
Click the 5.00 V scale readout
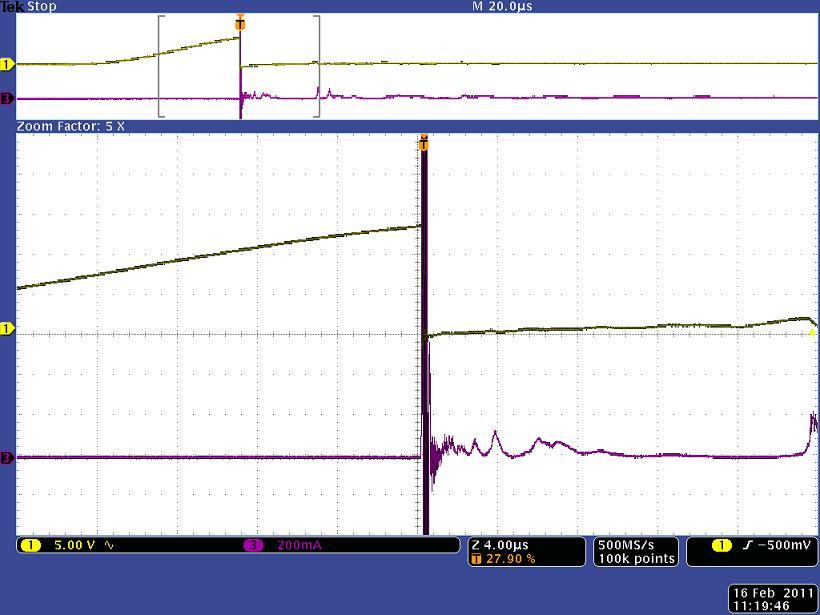pos(75,545)
